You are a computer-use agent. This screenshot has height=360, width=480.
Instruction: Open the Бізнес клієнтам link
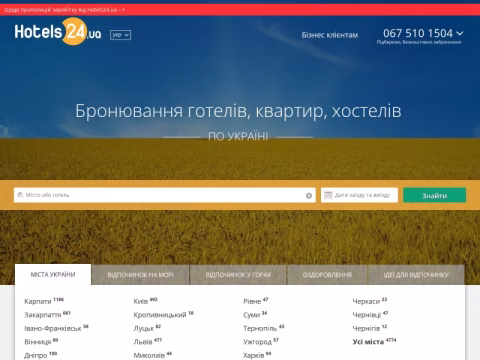tap(330, 35)
